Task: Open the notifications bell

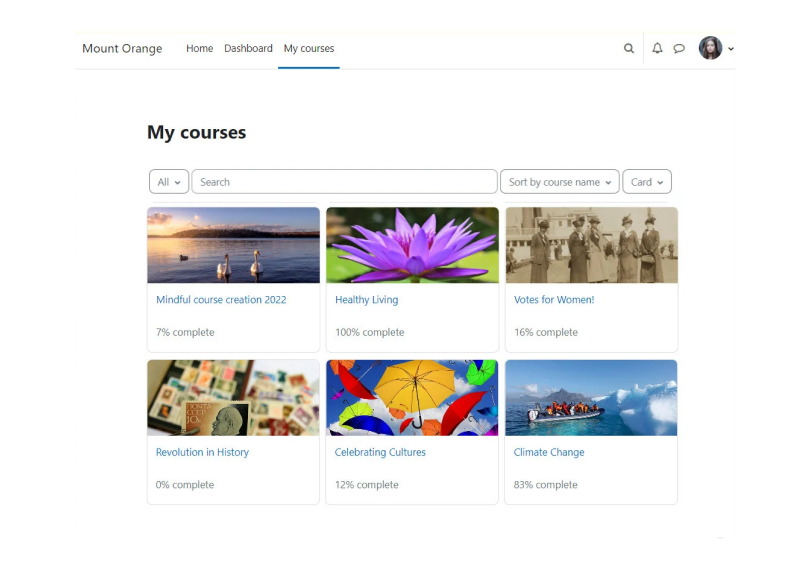Action: coord(657,49)
